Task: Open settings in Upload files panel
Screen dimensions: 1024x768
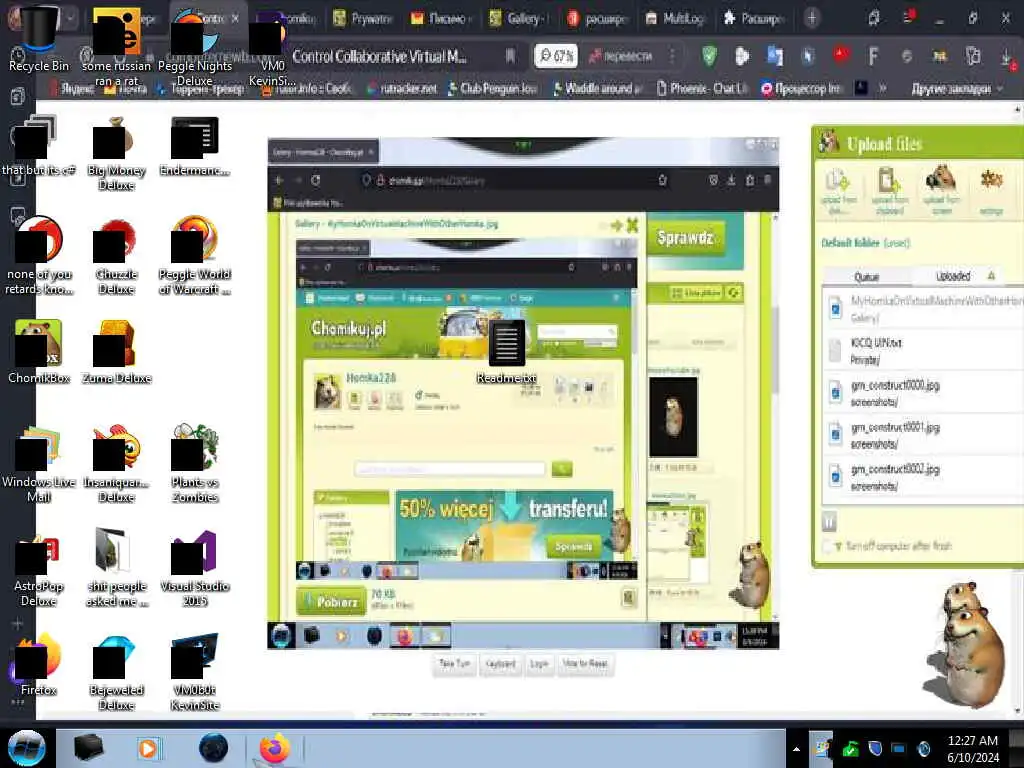Action: pos(991,191)
